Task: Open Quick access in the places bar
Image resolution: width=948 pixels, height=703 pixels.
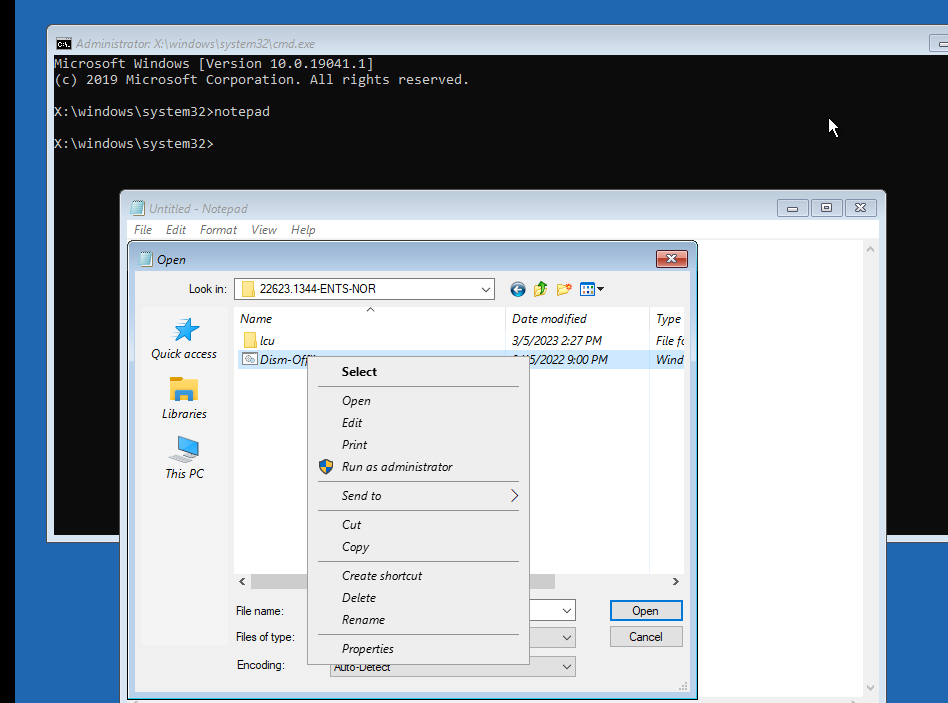Action: (x=184, y=339)
